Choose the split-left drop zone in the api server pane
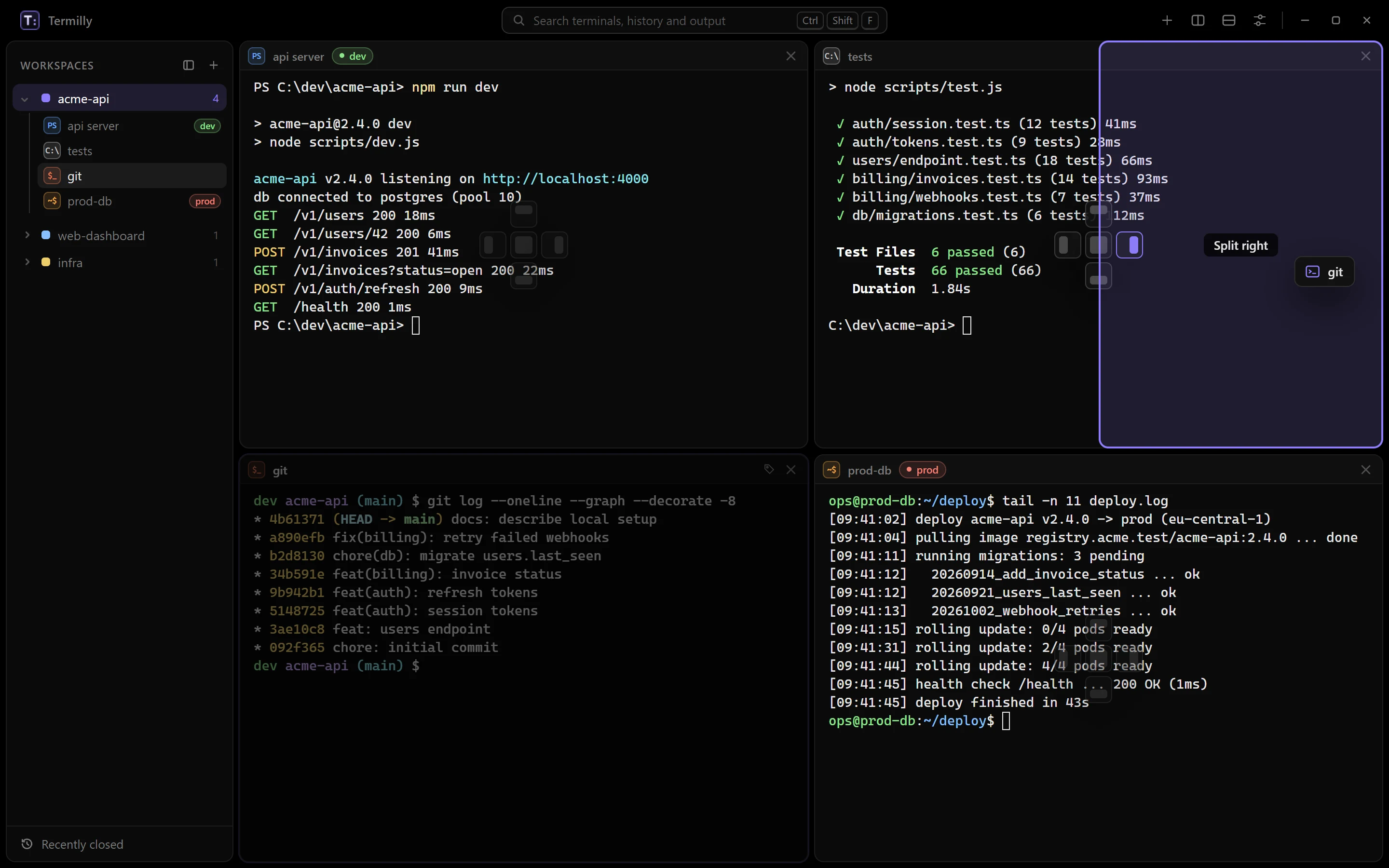1389x868 pixels. point(492,245)
